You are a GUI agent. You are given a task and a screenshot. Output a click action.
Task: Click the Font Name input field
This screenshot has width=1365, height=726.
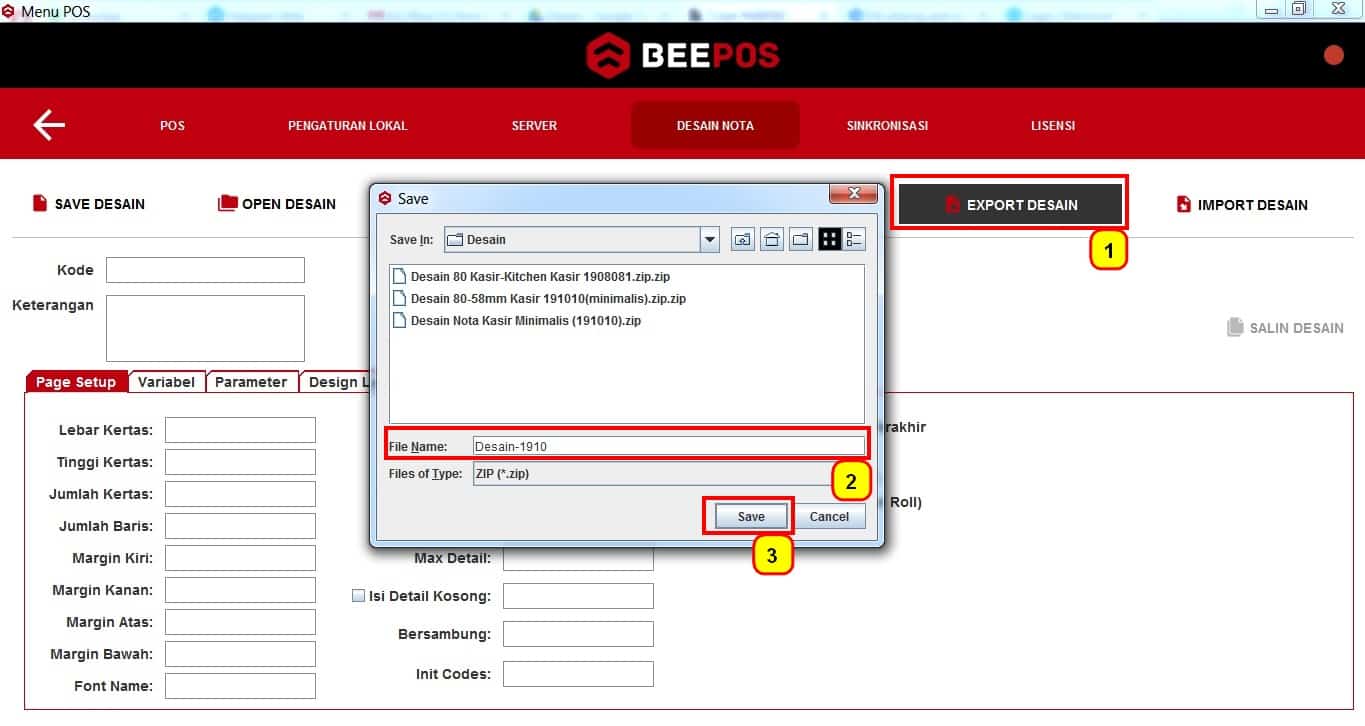(x=240, y=686)
